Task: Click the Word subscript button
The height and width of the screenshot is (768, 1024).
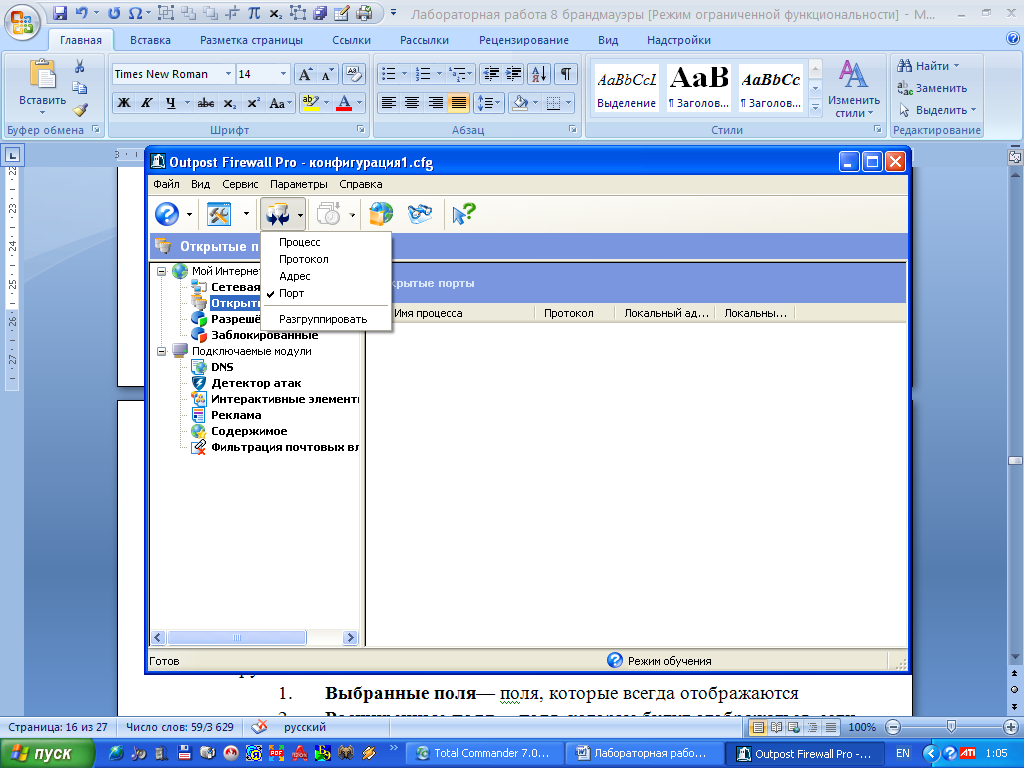Action: coord(229,103)
